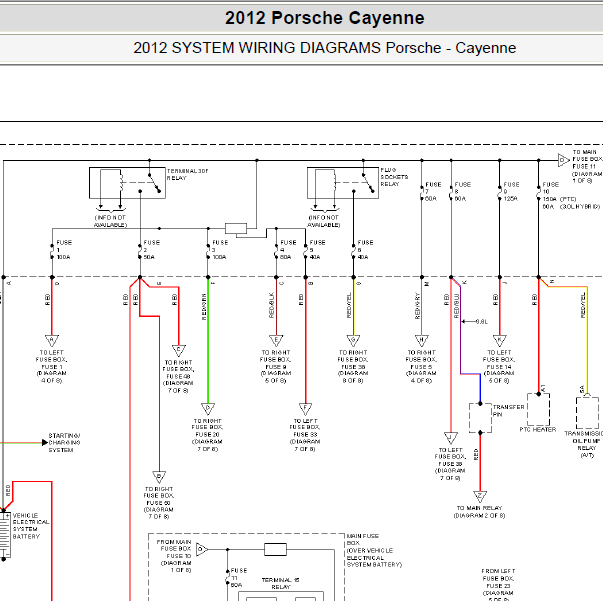Click the "FUSE 9 125A" label
This screenshot has height=601, width=603.
[511, 191]
